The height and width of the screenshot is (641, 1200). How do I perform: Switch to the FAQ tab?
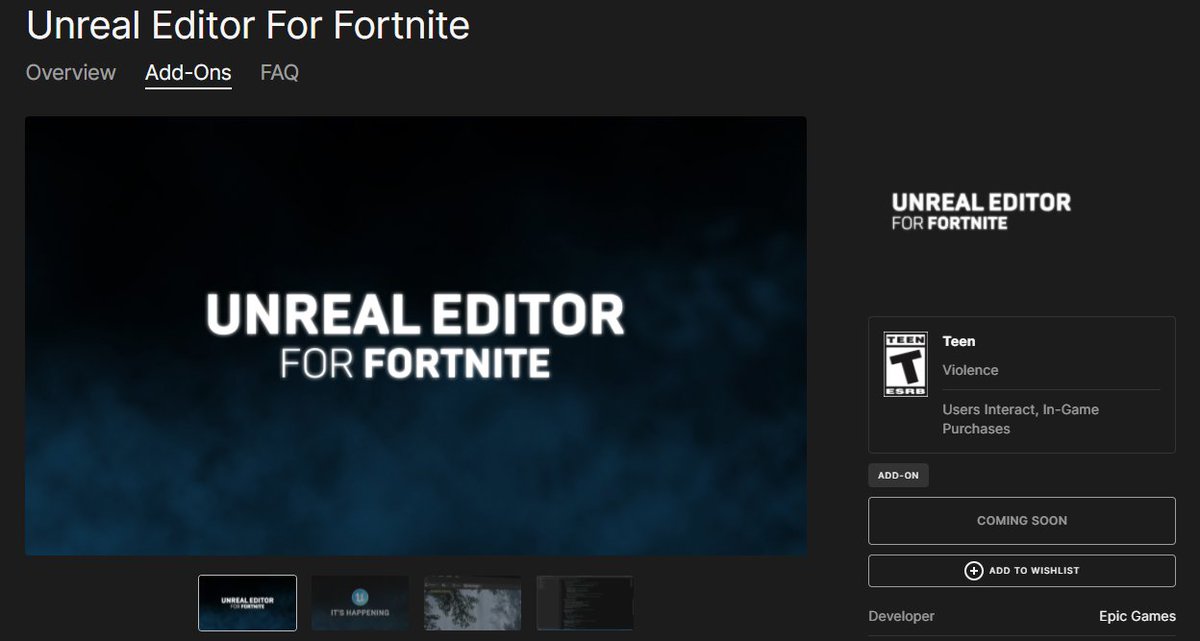279,73
